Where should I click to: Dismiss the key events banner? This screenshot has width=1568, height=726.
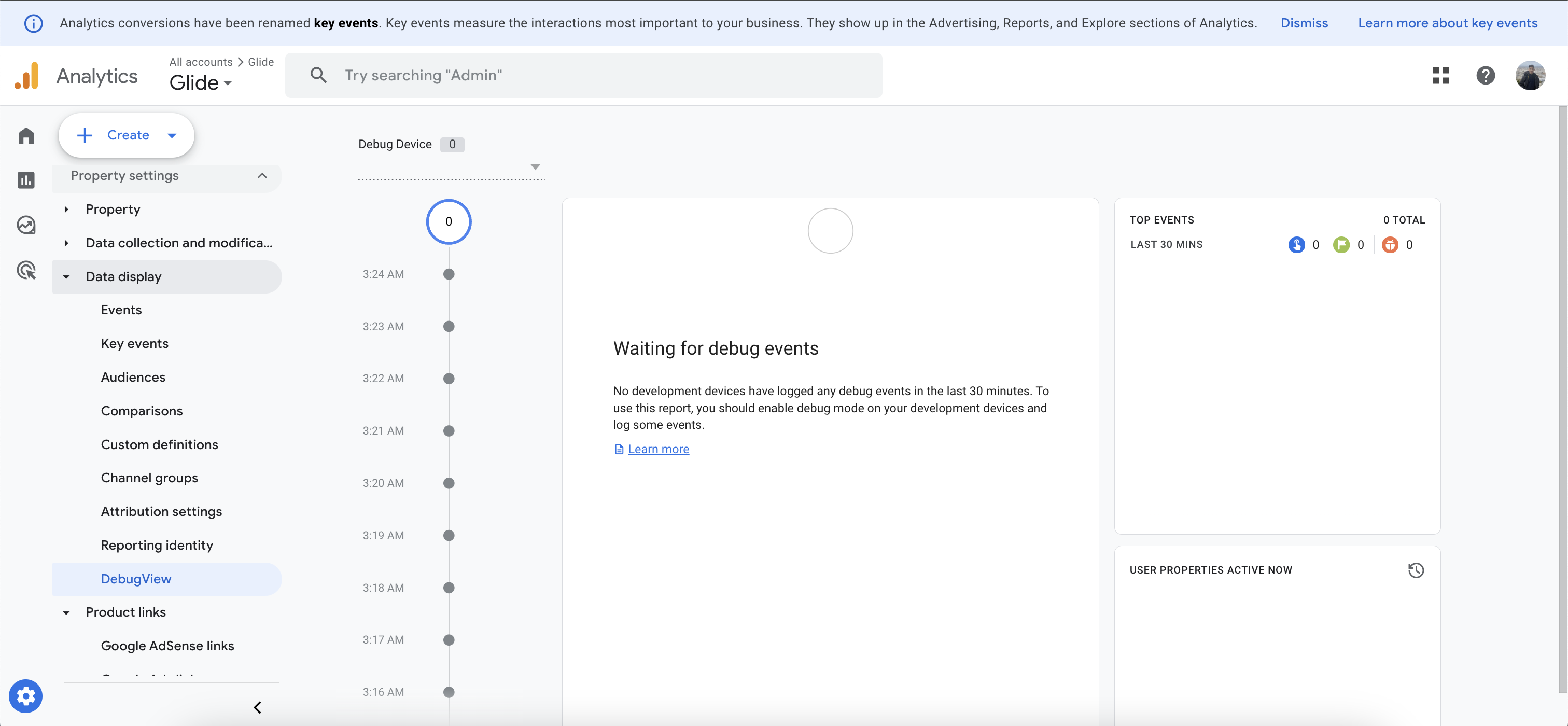1304,23
